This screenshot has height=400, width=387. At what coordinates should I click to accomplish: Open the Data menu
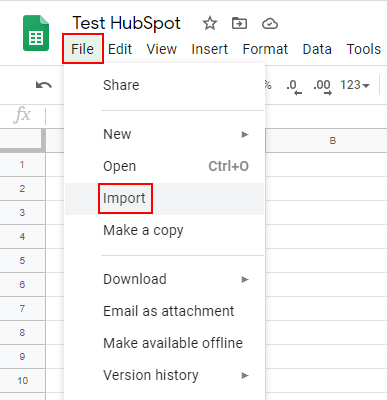coord(317,49)
